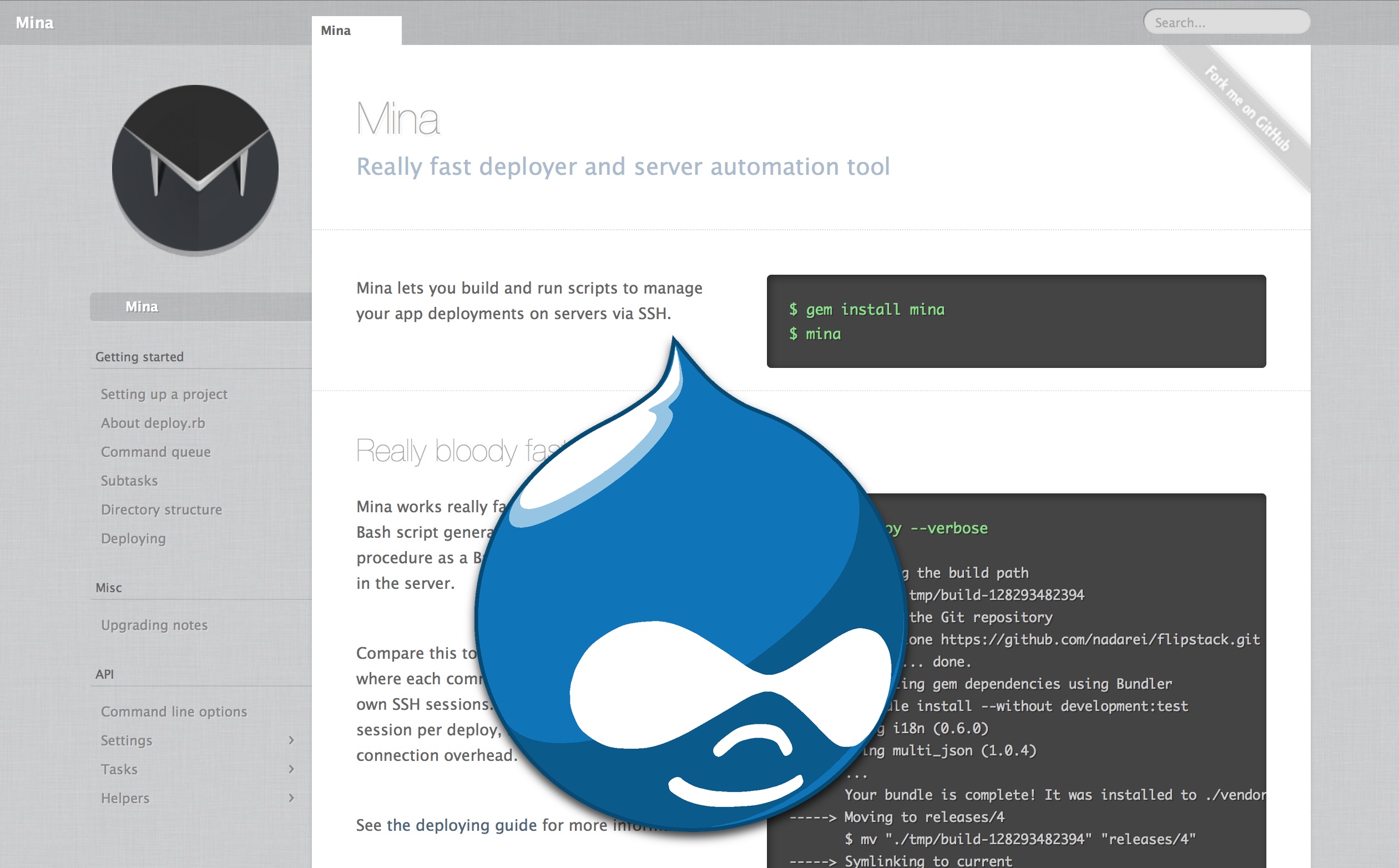
Task: Expand the Tasks chevron
Action: 291,769
